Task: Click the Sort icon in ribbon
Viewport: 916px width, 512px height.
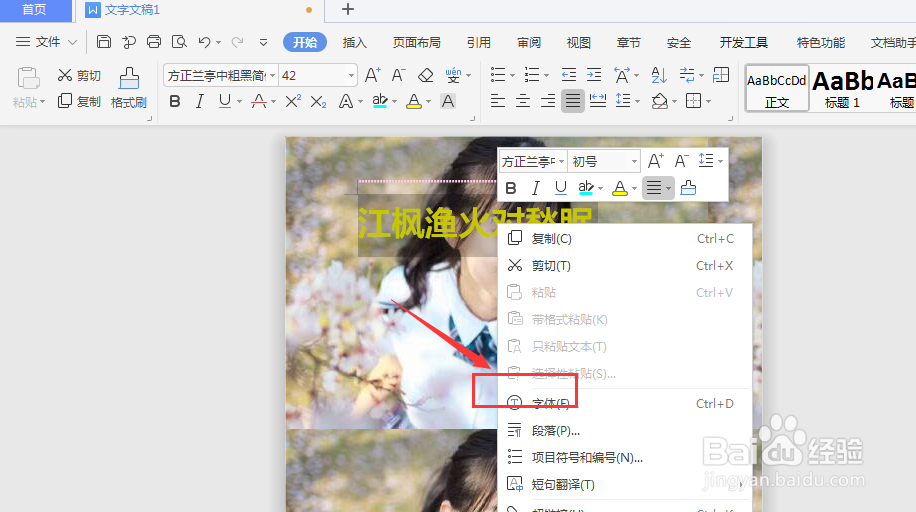Action: (659, 75)
